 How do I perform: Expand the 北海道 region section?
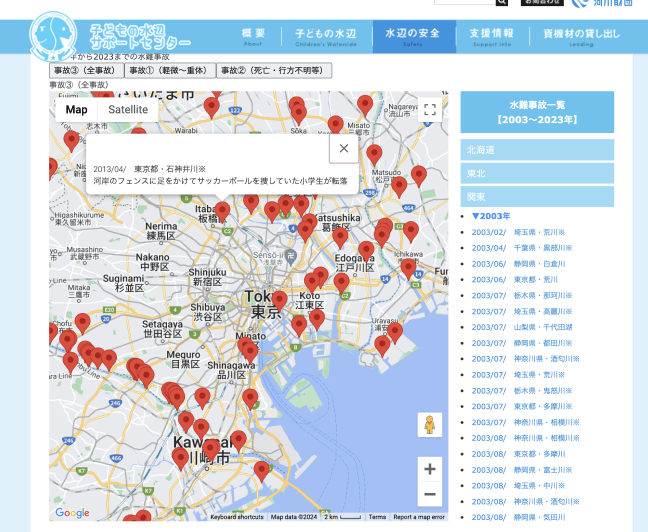coord(537,150)
